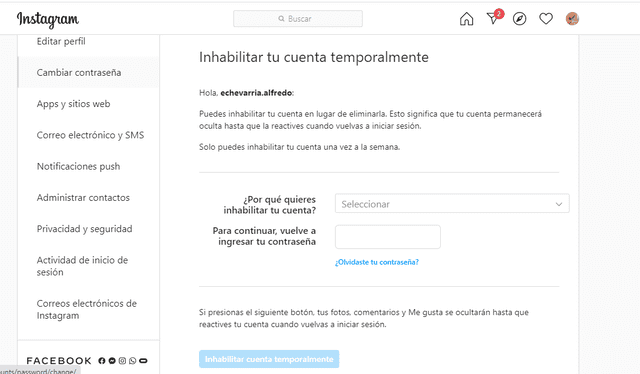
Task: Click the search magnifier icon
Action: [x=281, y=19]
